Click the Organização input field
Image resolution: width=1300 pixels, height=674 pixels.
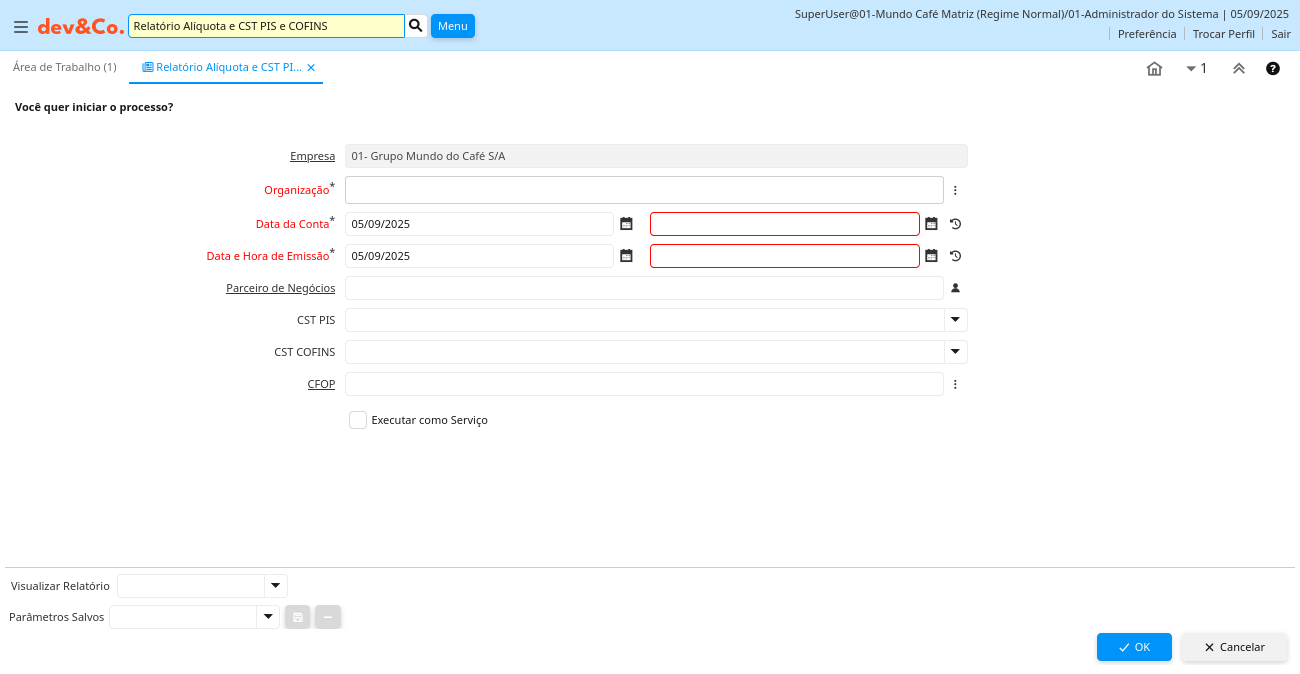click(644, 190)
